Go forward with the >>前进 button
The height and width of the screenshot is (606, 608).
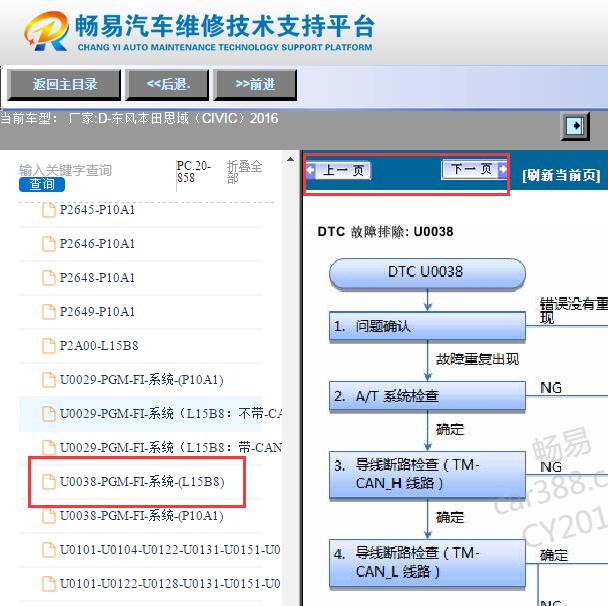[x=255, y=84]
